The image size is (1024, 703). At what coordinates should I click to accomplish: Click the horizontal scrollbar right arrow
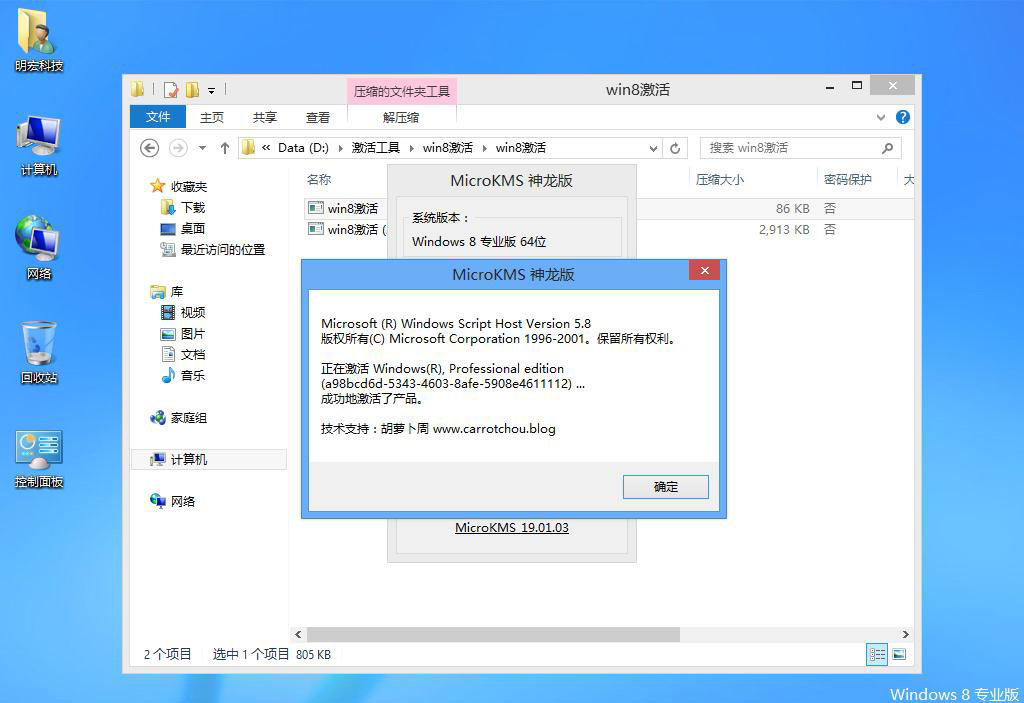click(x=905, y=634)
